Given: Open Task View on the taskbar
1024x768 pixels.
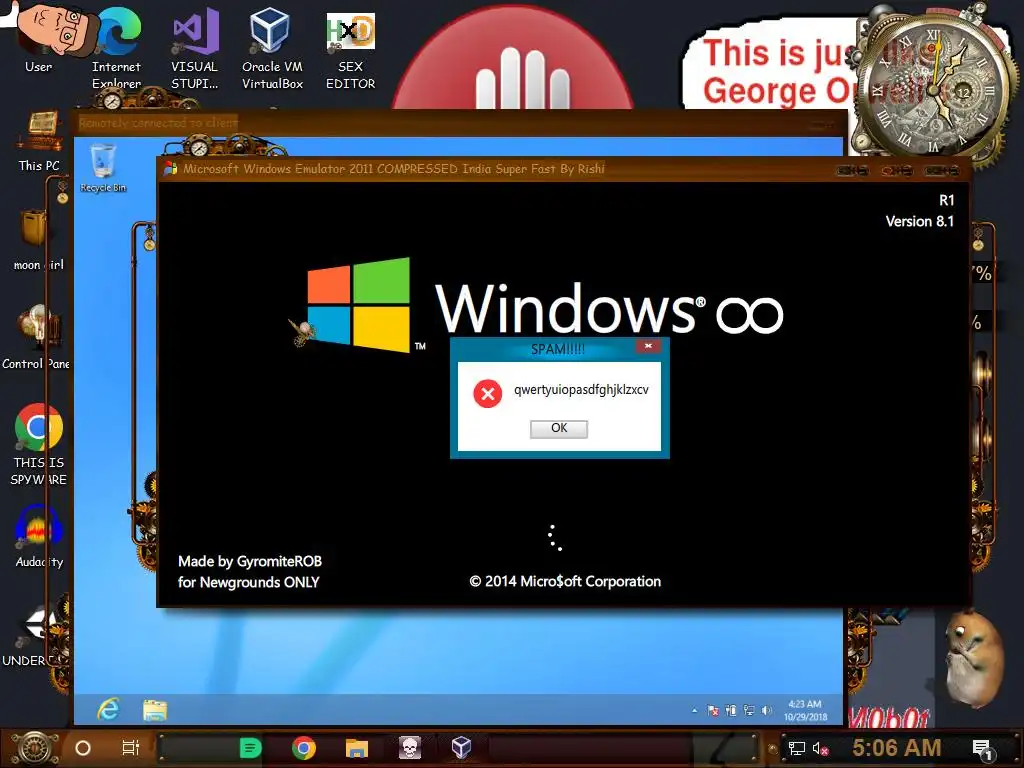Looking at the screenshot, I should click(131, 748).
